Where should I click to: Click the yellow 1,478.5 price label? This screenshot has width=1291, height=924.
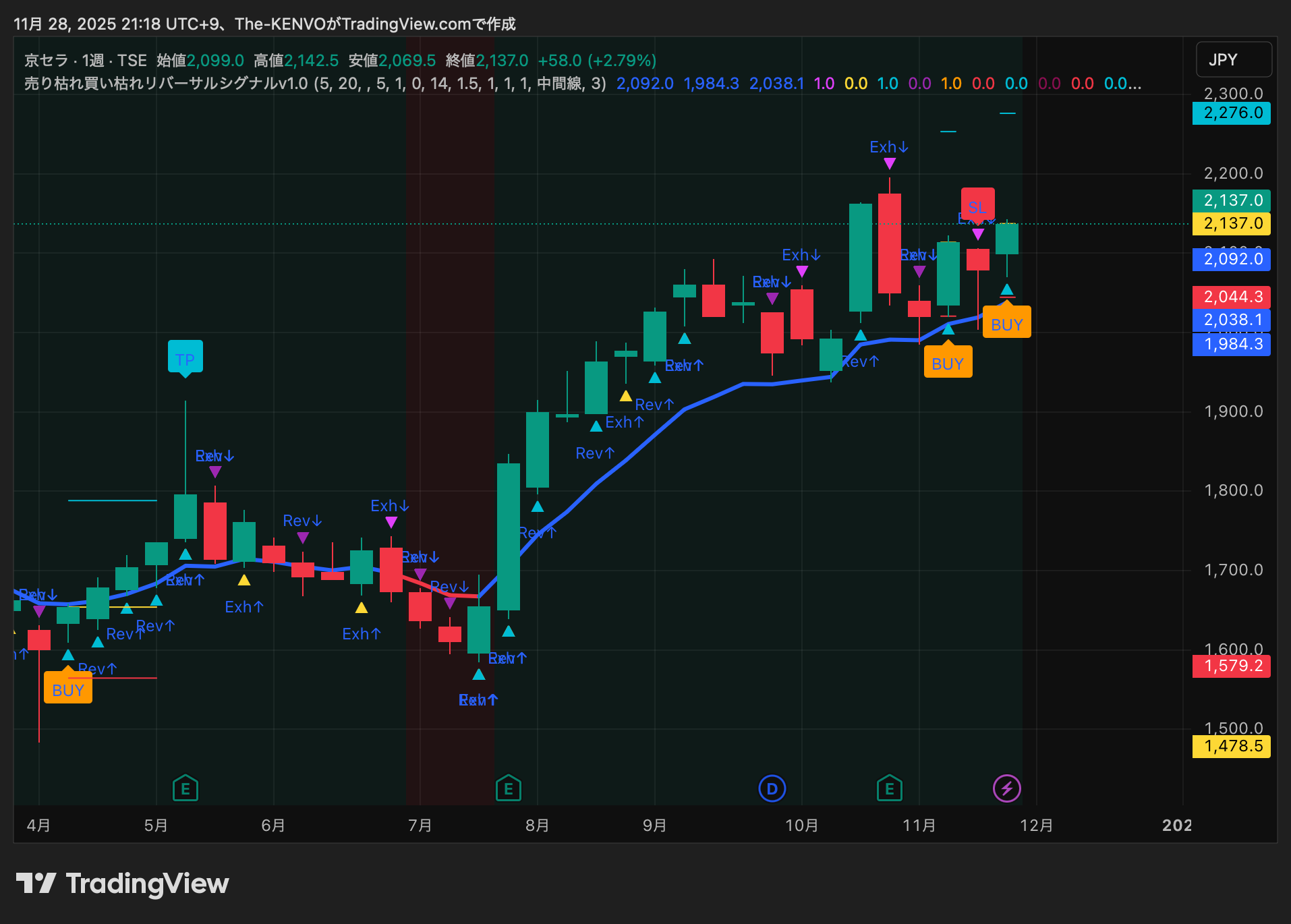1232,746
